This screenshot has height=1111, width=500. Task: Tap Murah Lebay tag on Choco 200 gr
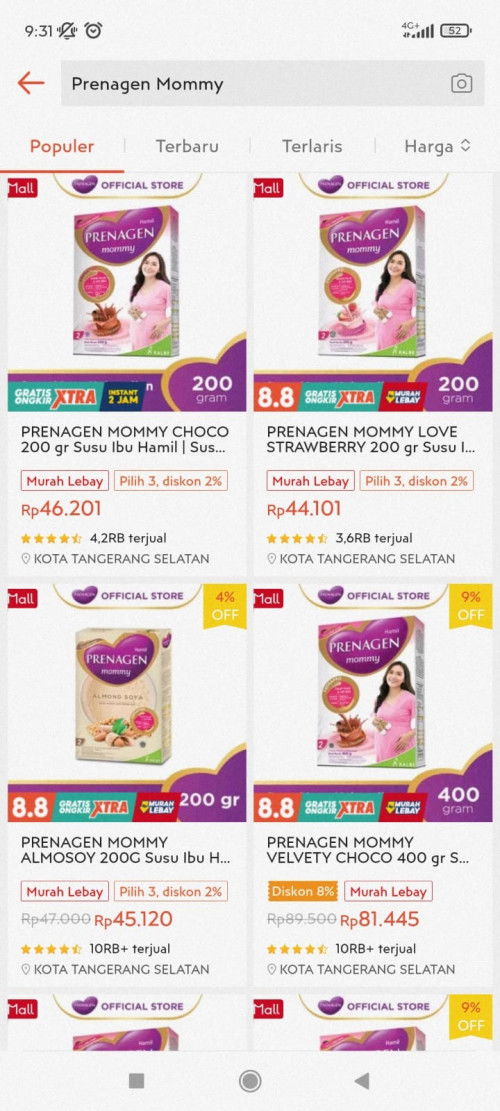click(65, 481)
